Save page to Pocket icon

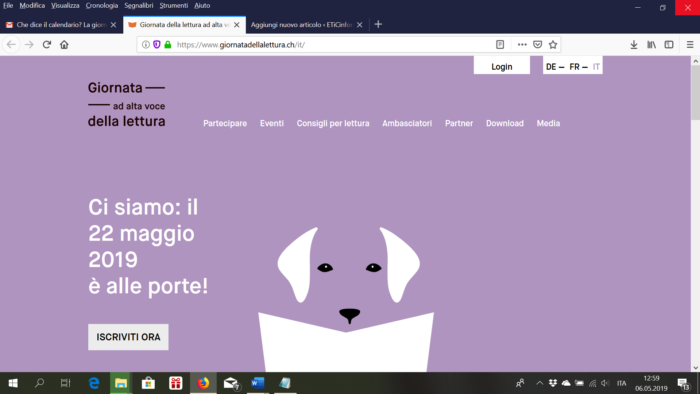(538, 45)
